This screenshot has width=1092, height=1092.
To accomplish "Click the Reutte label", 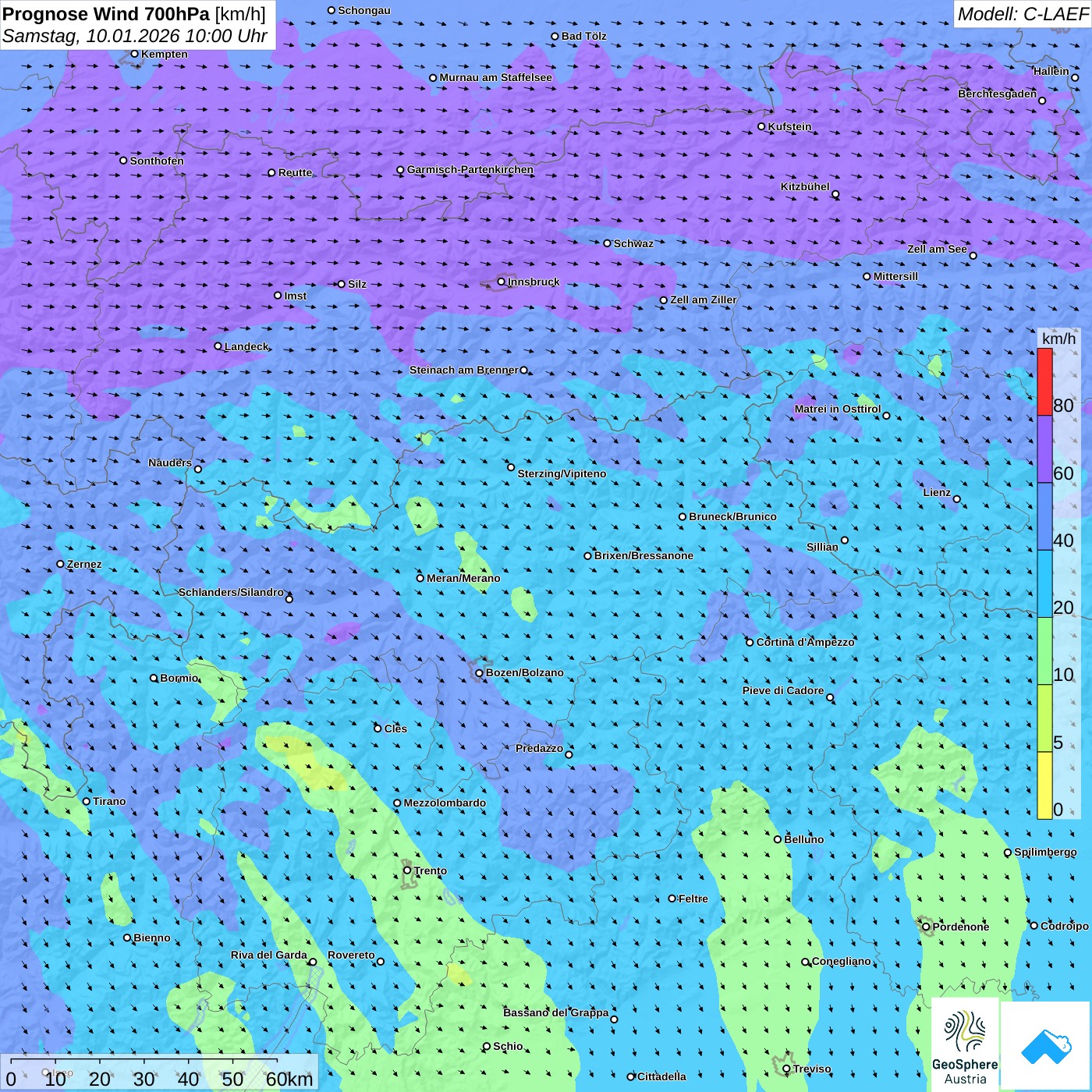I will 295,172.
